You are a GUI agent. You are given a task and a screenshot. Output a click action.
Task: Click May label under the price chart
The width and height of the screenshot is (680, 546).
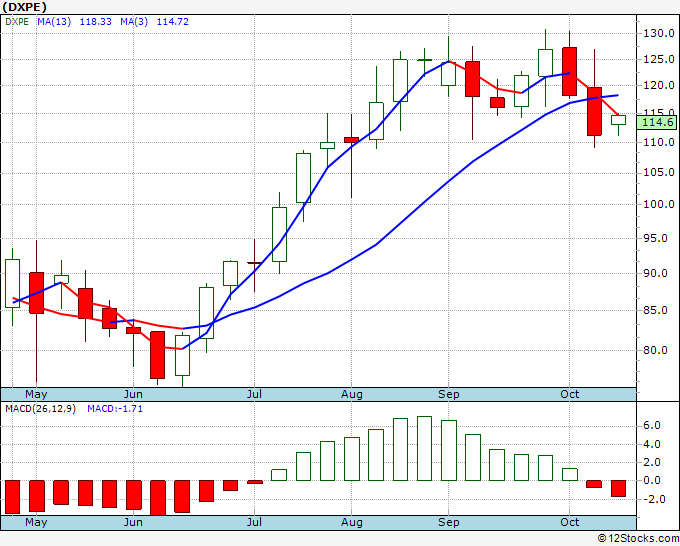click(36, 394)
